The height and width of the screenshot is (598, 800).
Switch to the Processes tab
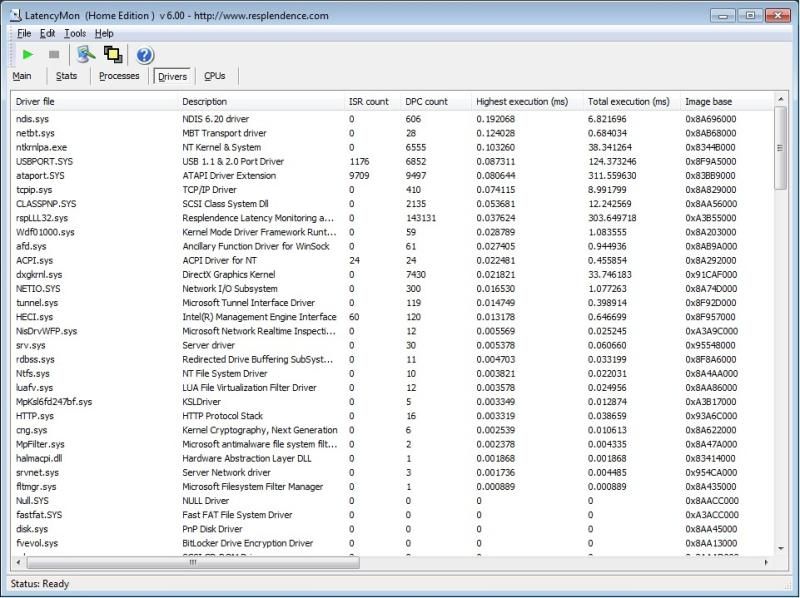pos(119,76)
